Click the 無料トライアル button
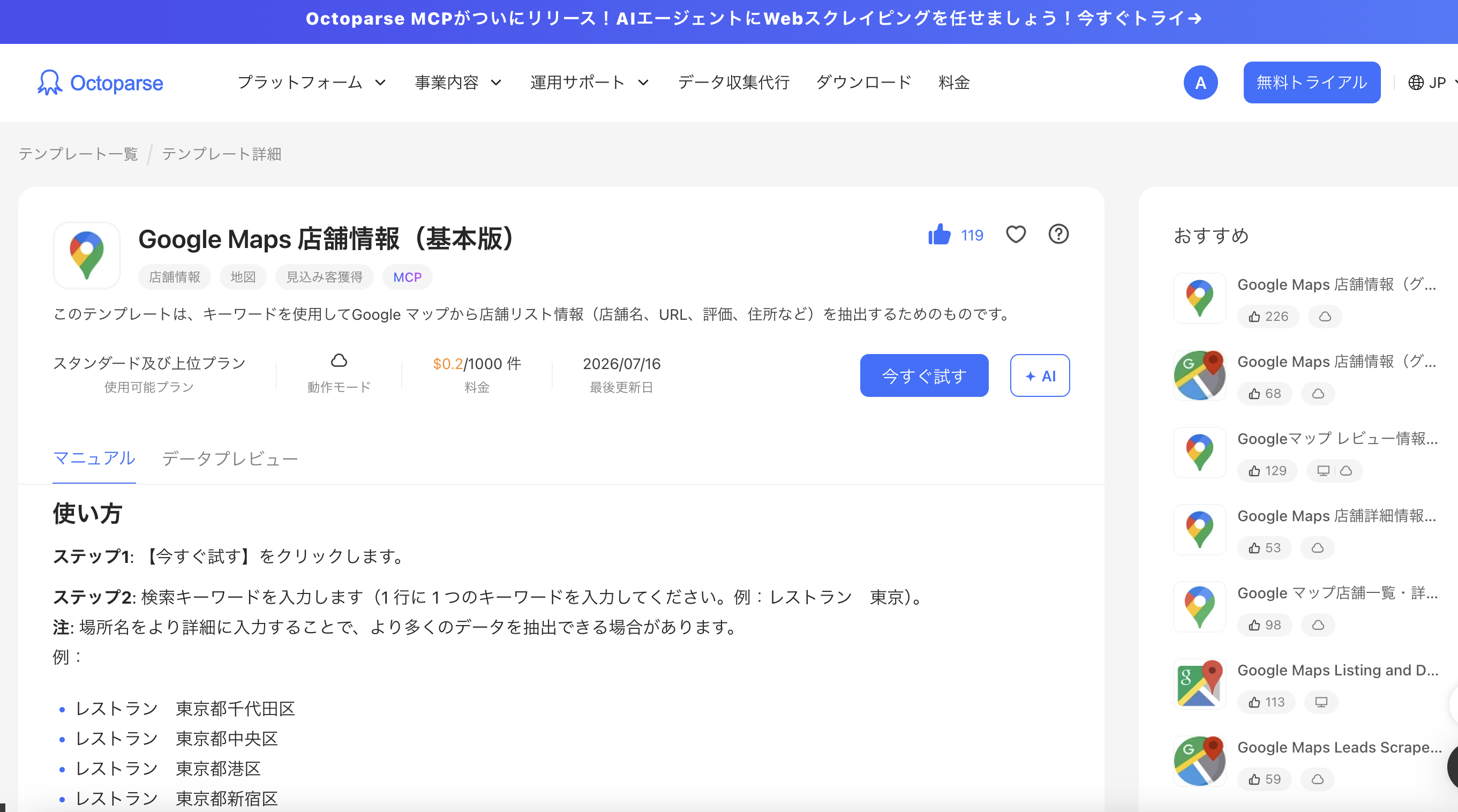The image size is (1458, 812). [1312, 82]
